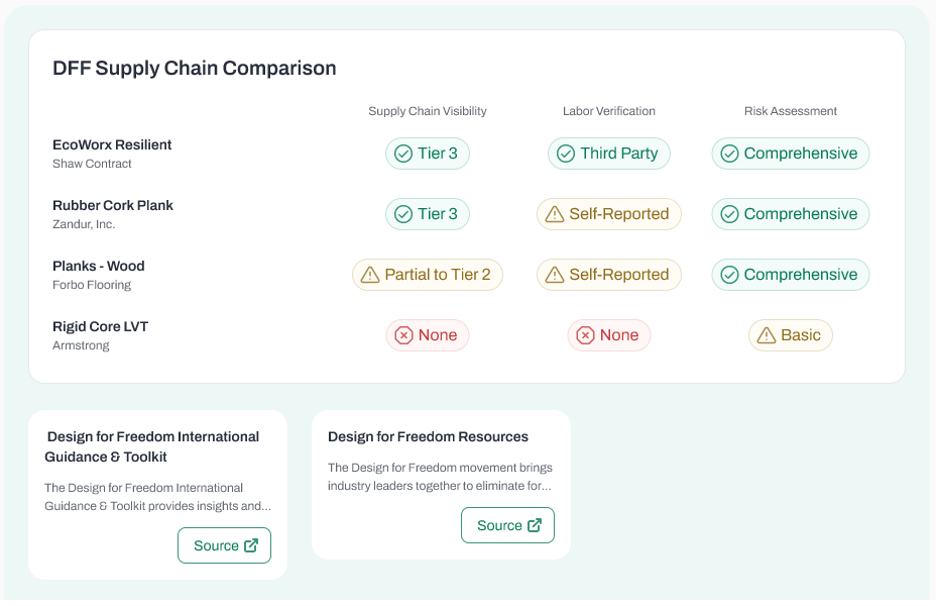Click the Supply Chain Visibility column header
The width and height of the screenshot is (936, 606).
(427, 111)
